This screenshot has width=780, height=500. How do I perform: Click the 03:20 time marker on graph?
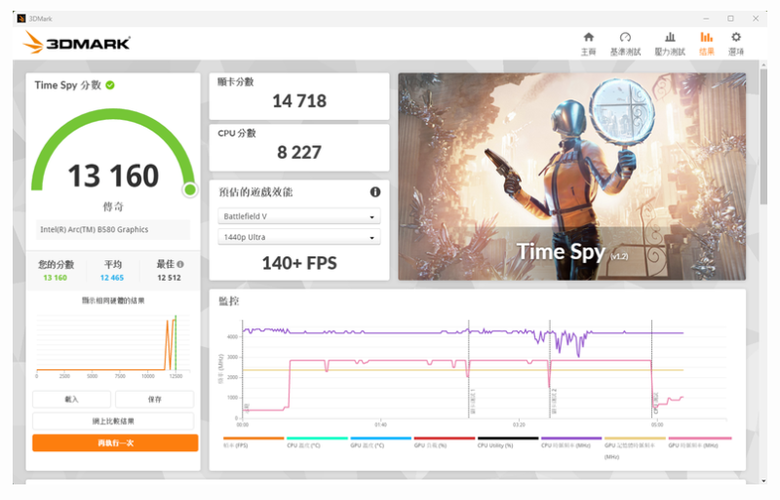(x=519, y=425)
